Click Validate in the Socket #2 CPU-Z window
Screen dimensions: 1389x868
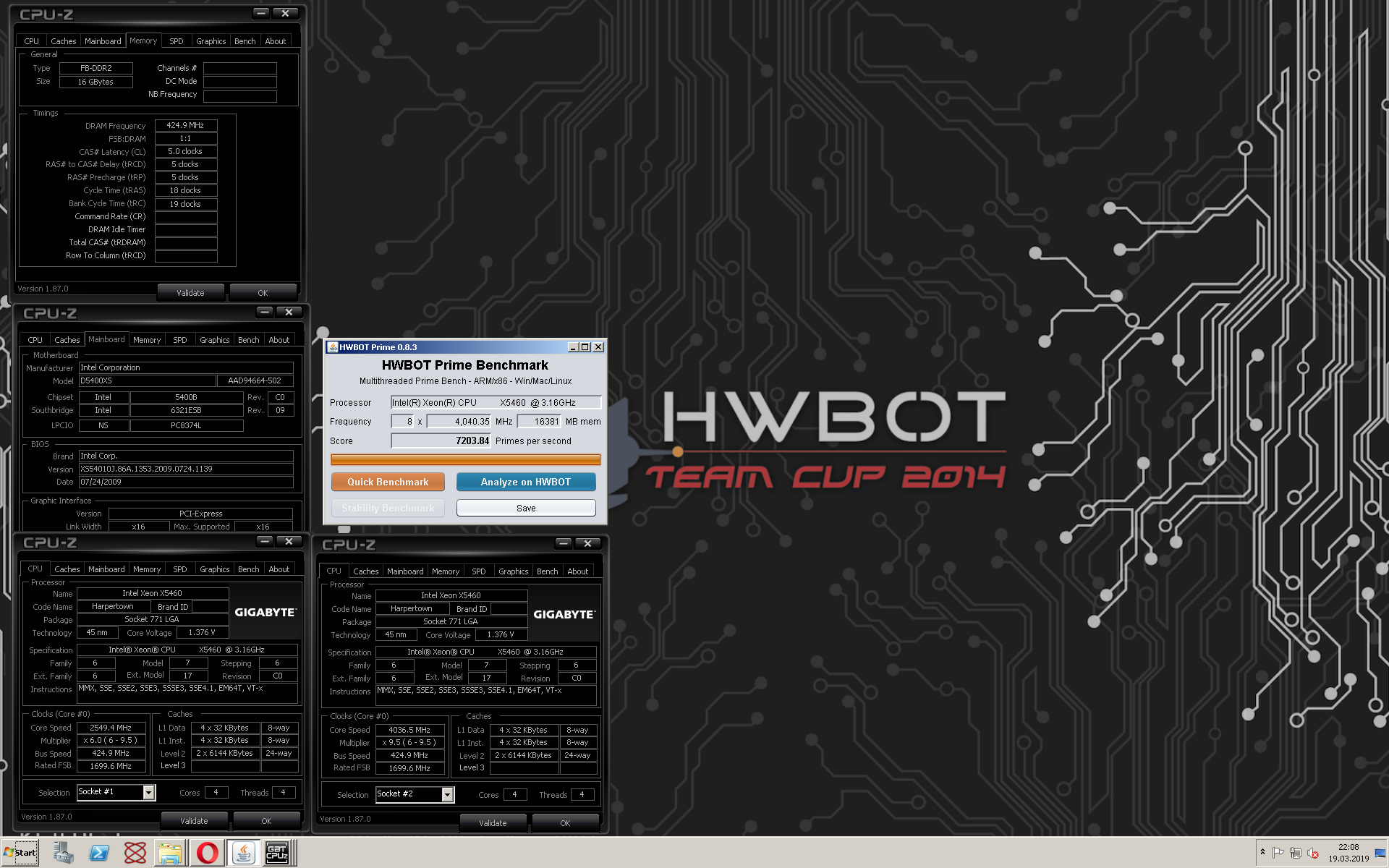click(x=493, y=823)
